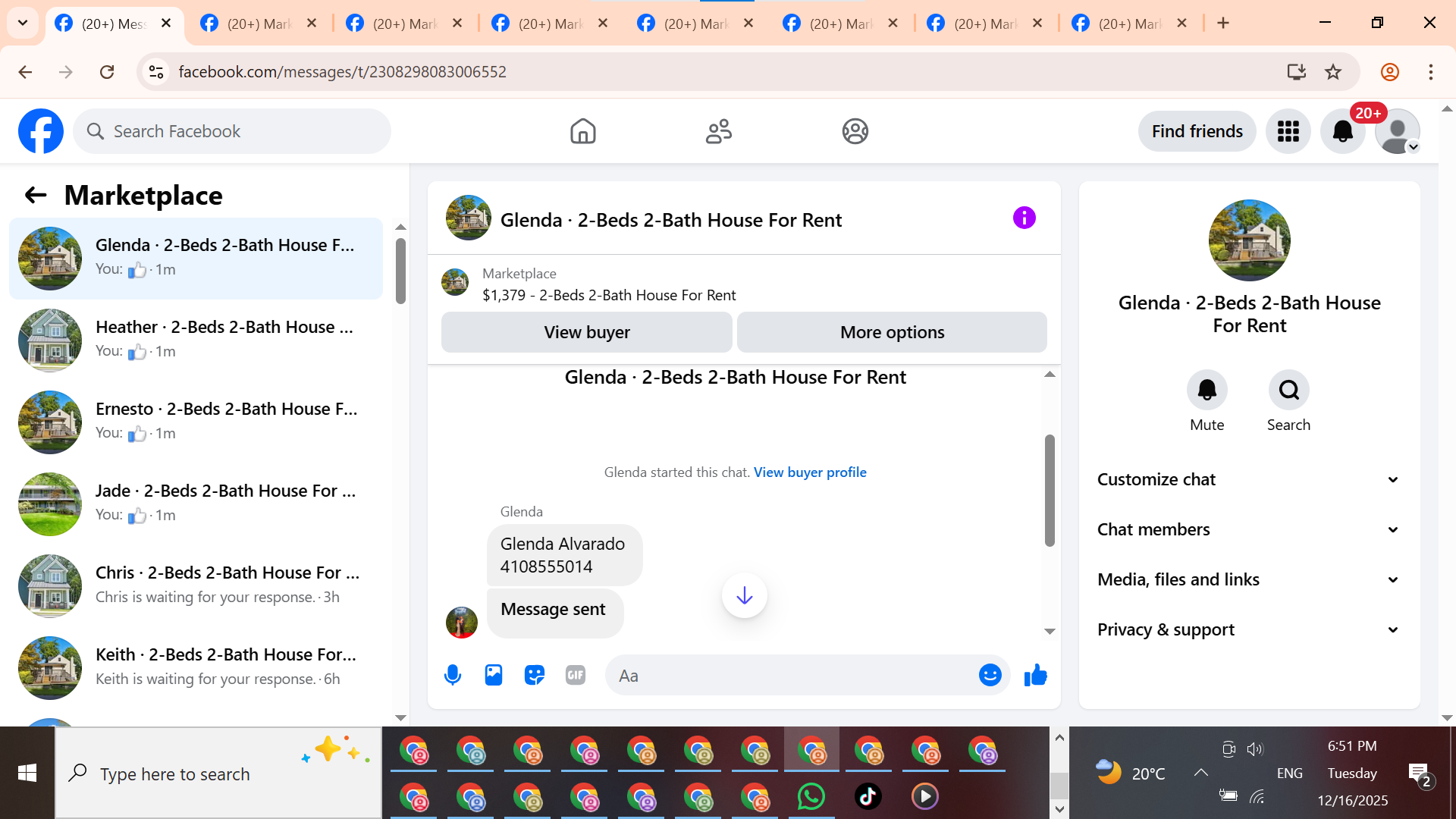Open the Friends icon in top navigation

tap(719, 131)
